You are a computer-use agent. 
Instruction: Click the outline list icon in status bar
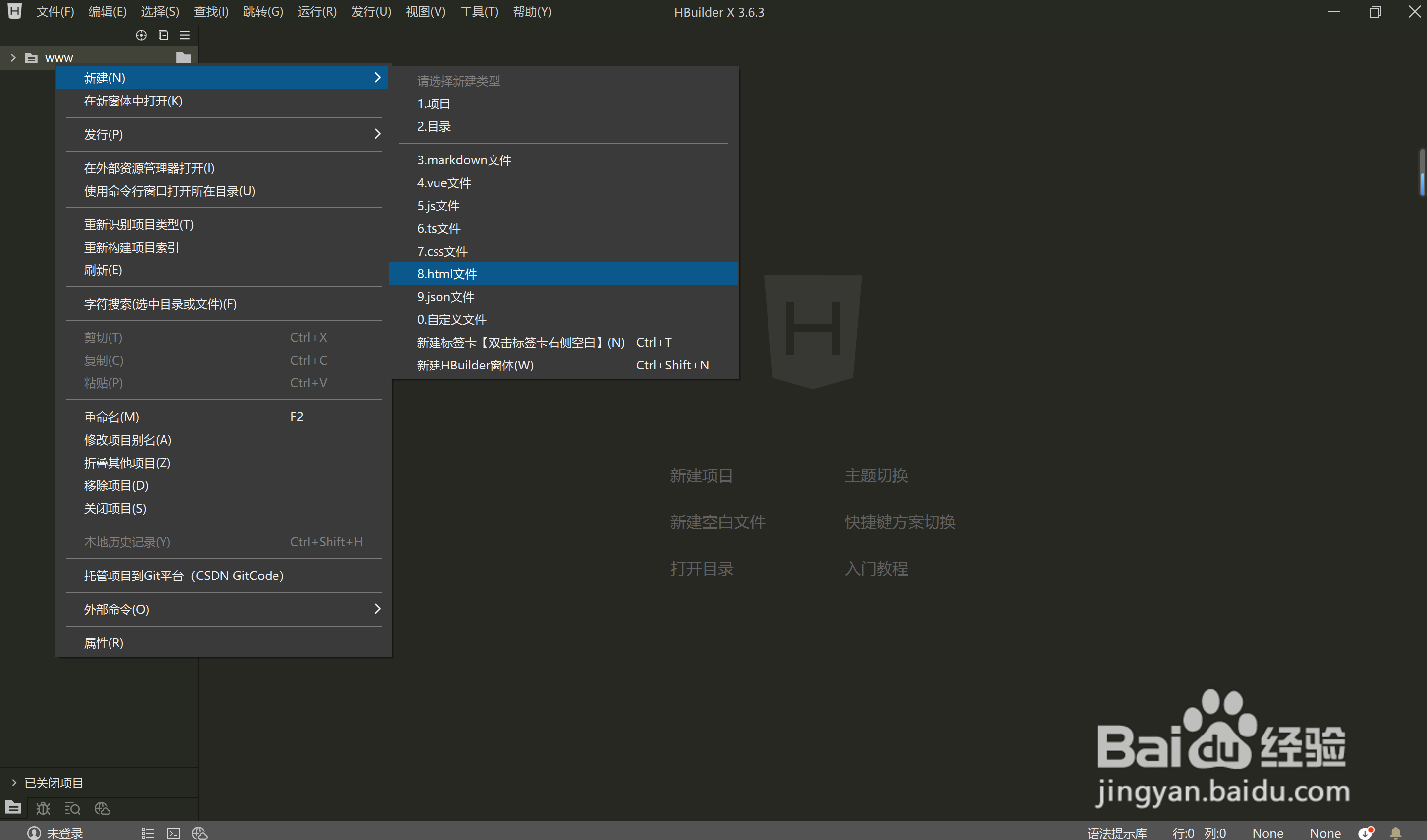[x=148, y=833]
